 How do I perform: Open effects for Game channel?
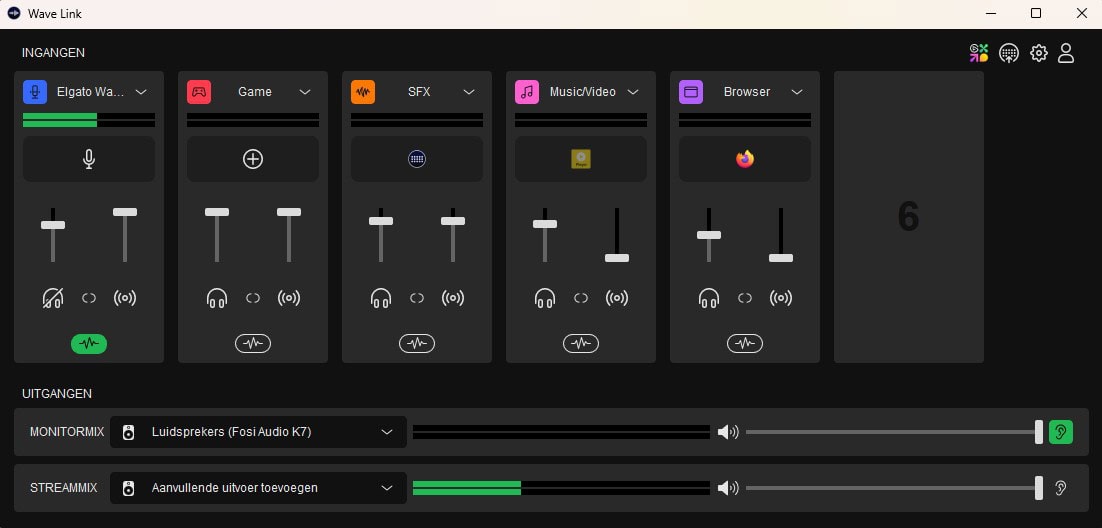point(253,344)
